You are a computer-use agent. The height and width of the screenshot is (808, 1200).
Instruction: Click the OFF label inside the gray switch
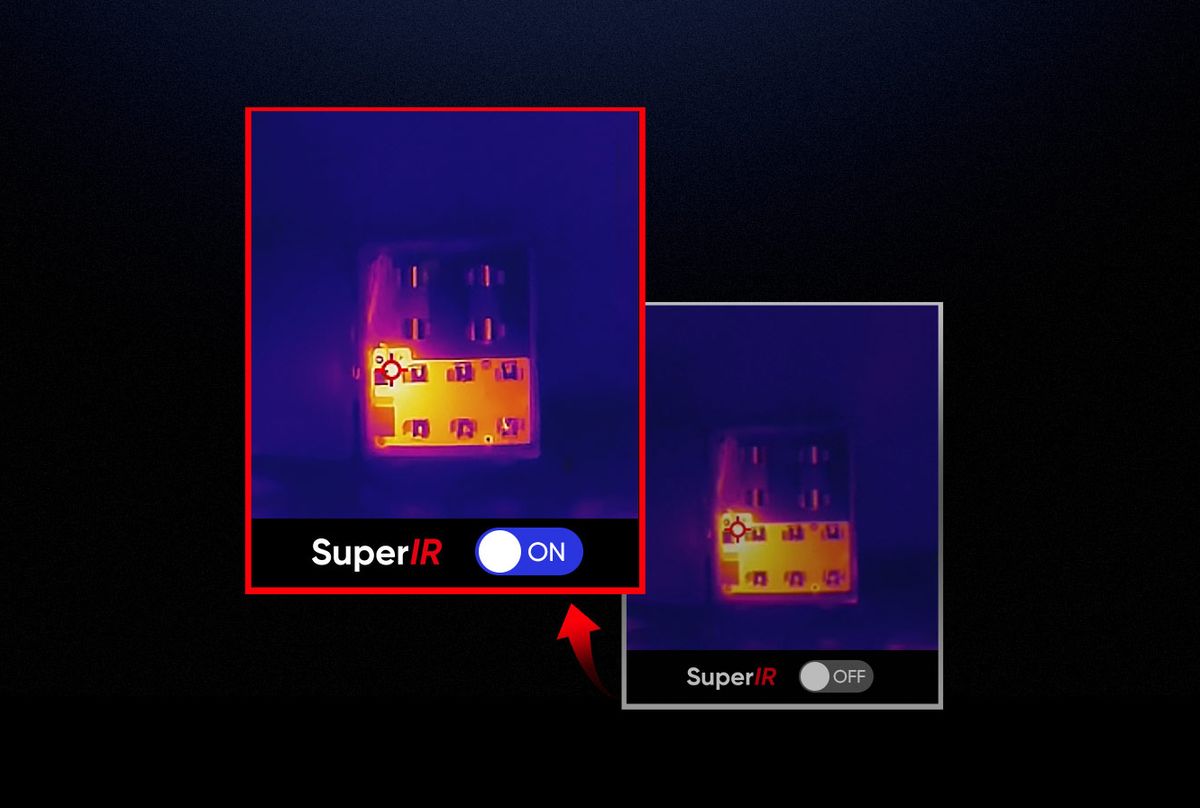coord(849,676)
